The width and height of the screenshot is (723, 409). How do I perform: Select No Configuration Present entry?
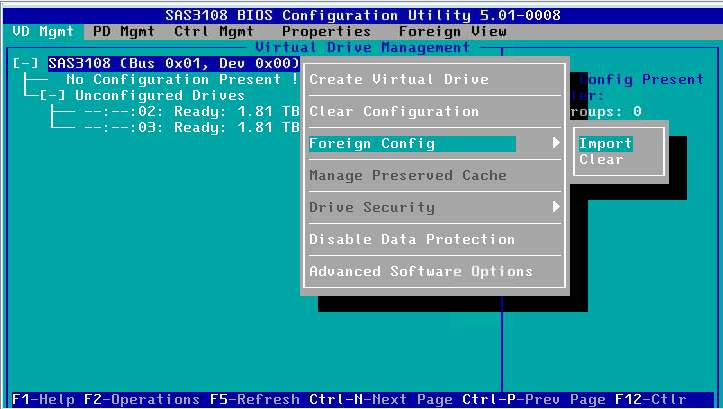pyautogui.click(x=173, y=79)
